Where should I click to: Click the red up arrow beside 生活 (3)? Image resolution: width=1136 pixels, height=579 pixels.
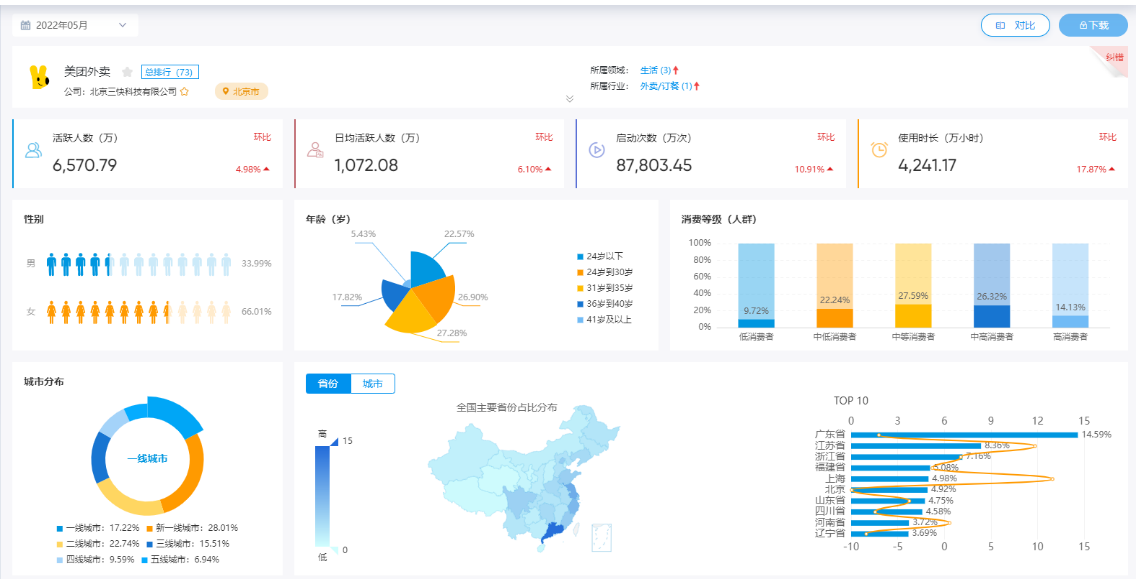(676, 70)
